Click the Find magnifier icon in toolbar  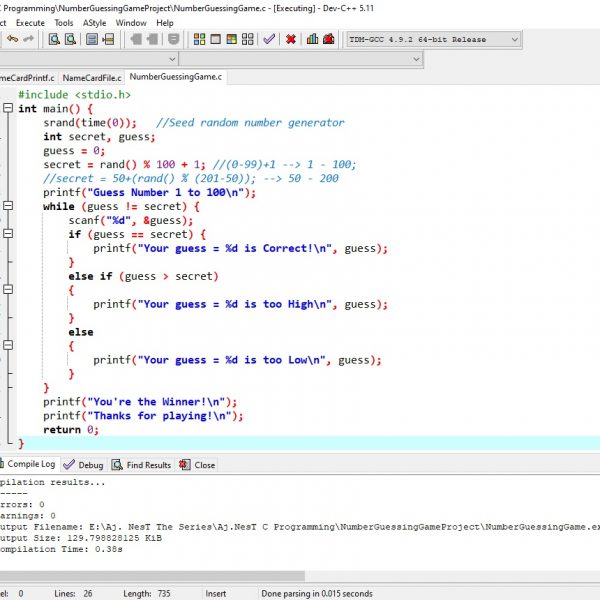click(54, 39)
